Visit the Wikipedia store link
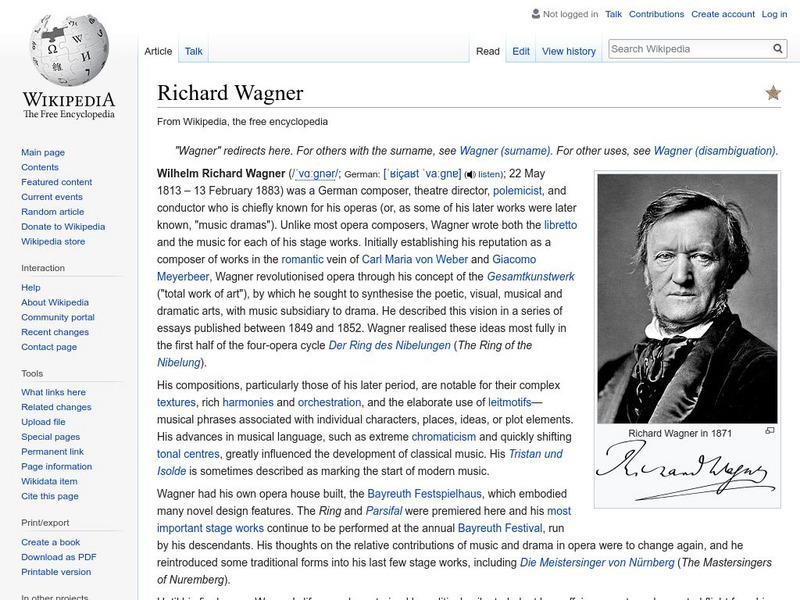Viewport: 800px width, 600px height. (53, 241)
